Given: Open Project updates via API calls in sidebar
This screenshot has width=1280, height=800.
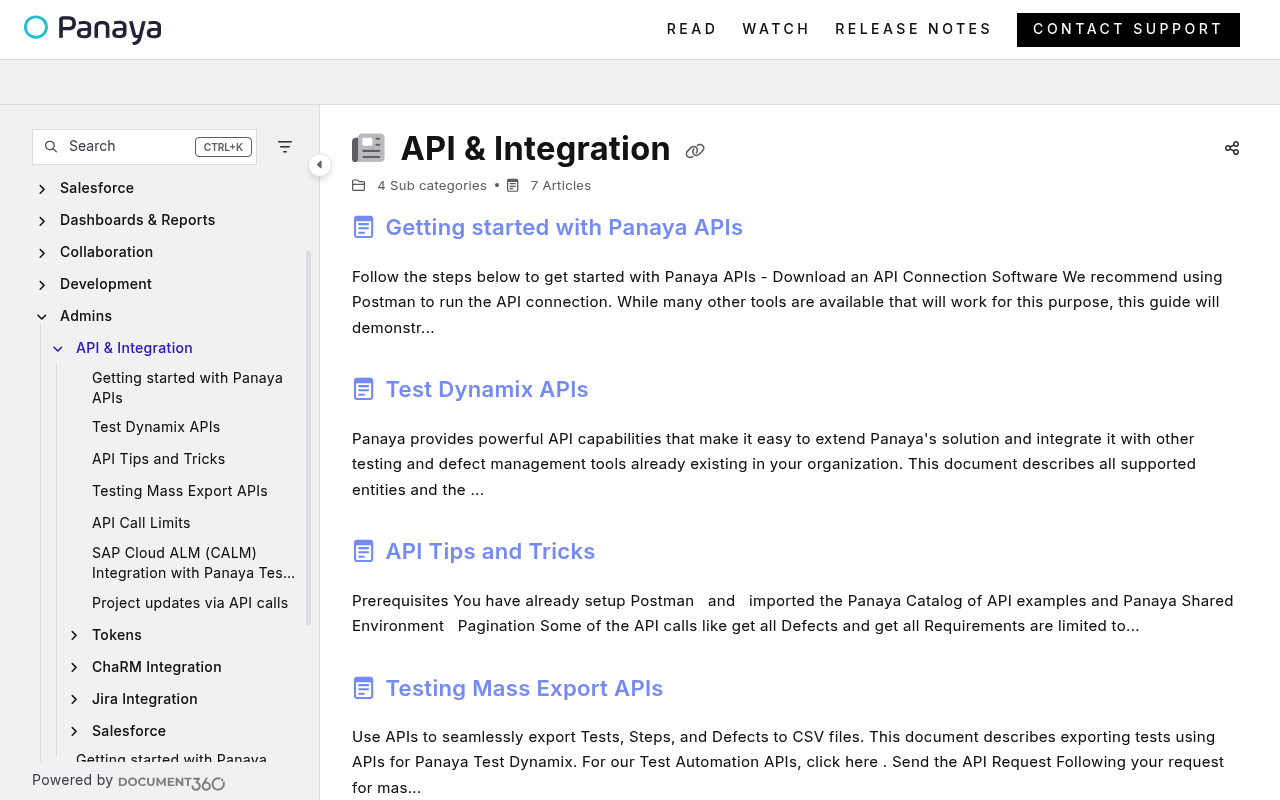Looking at the screenshot, I should tap(190, 603).
